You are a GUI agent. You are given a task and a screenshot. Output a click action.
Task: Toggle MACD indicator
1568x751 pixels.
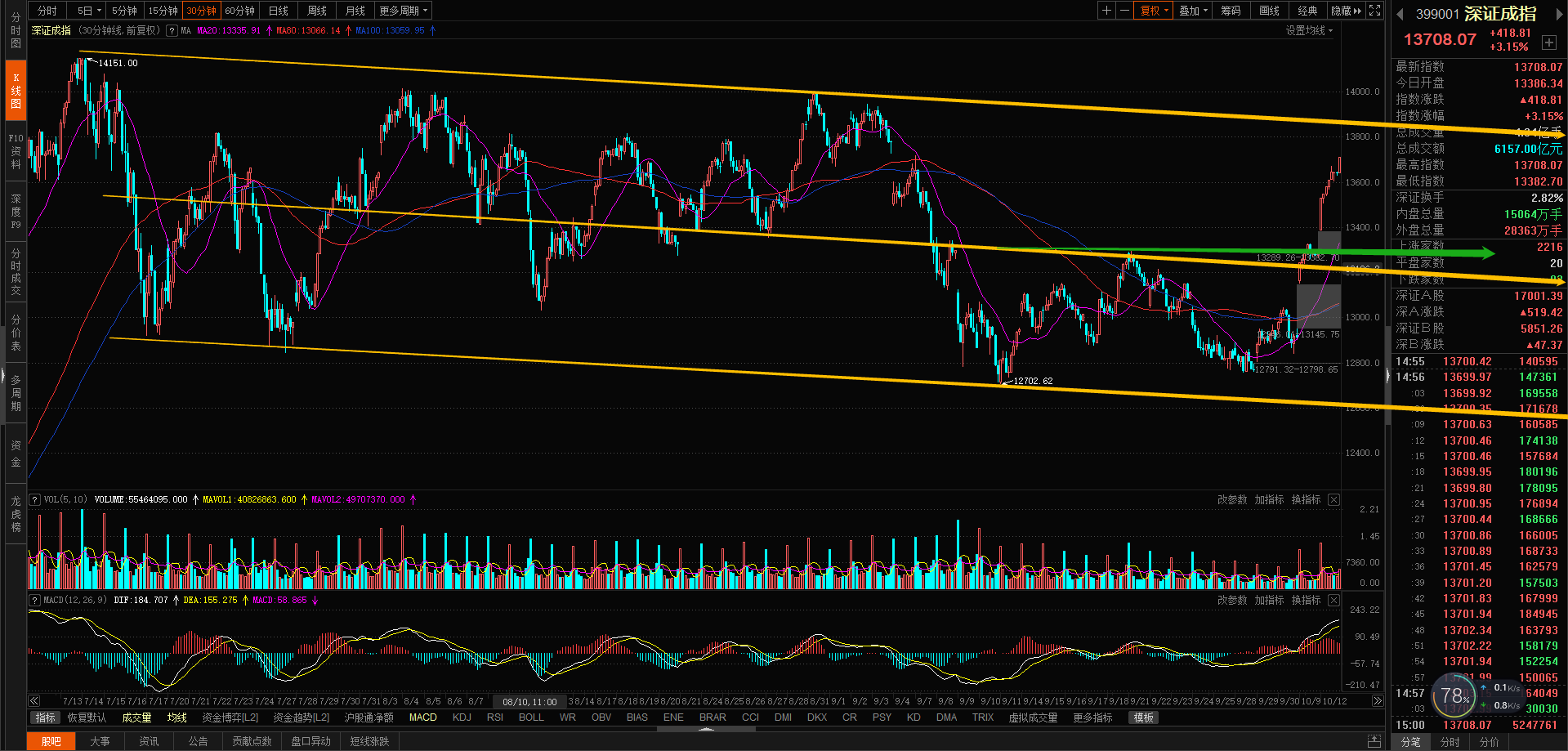(x=422, y=717)
